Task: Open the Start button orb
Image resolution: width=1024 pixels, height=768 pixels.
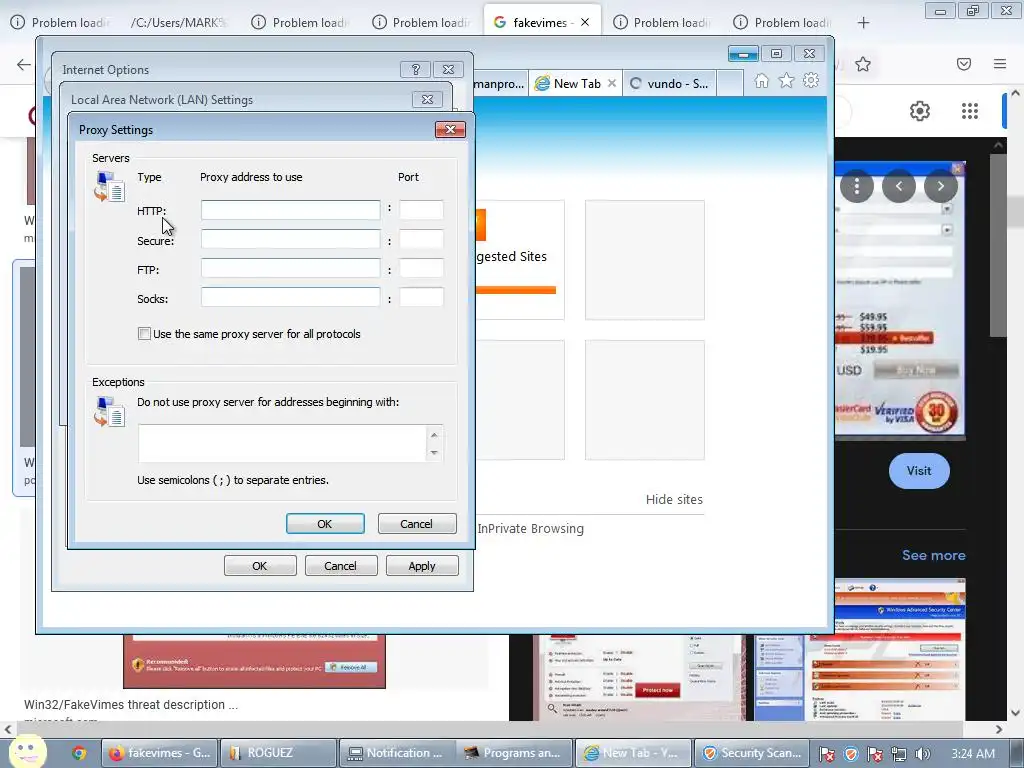Action: tap(27, 752)
